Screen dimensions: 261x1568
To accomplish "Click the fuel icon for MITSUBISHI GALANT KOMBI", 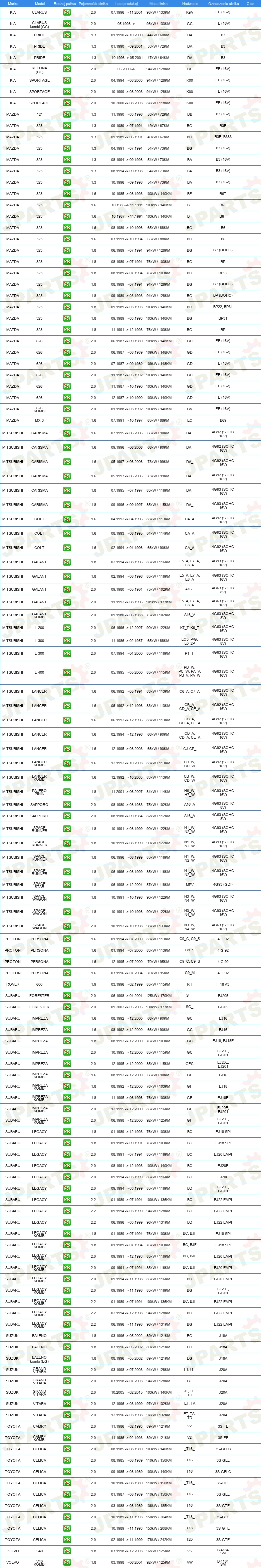I will coord(67,615).
